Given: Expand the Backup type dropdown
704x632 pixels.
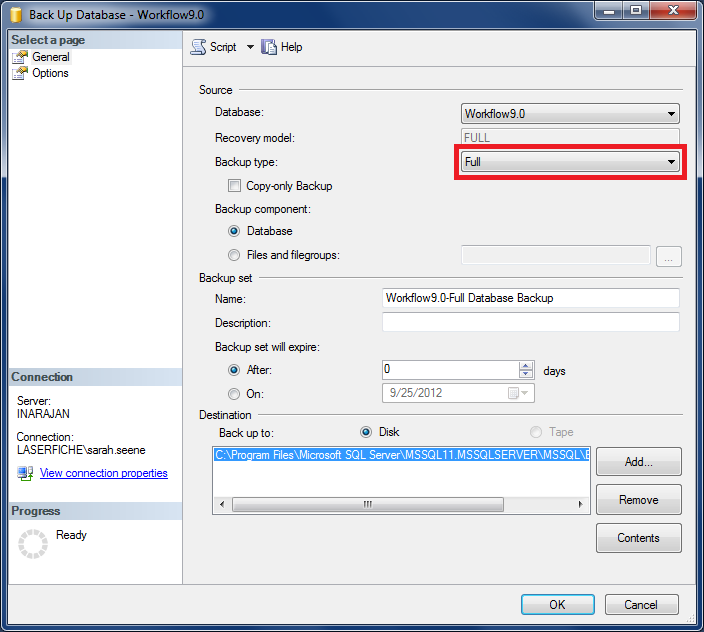Looking at the screenshot, I should pos(671,161).
